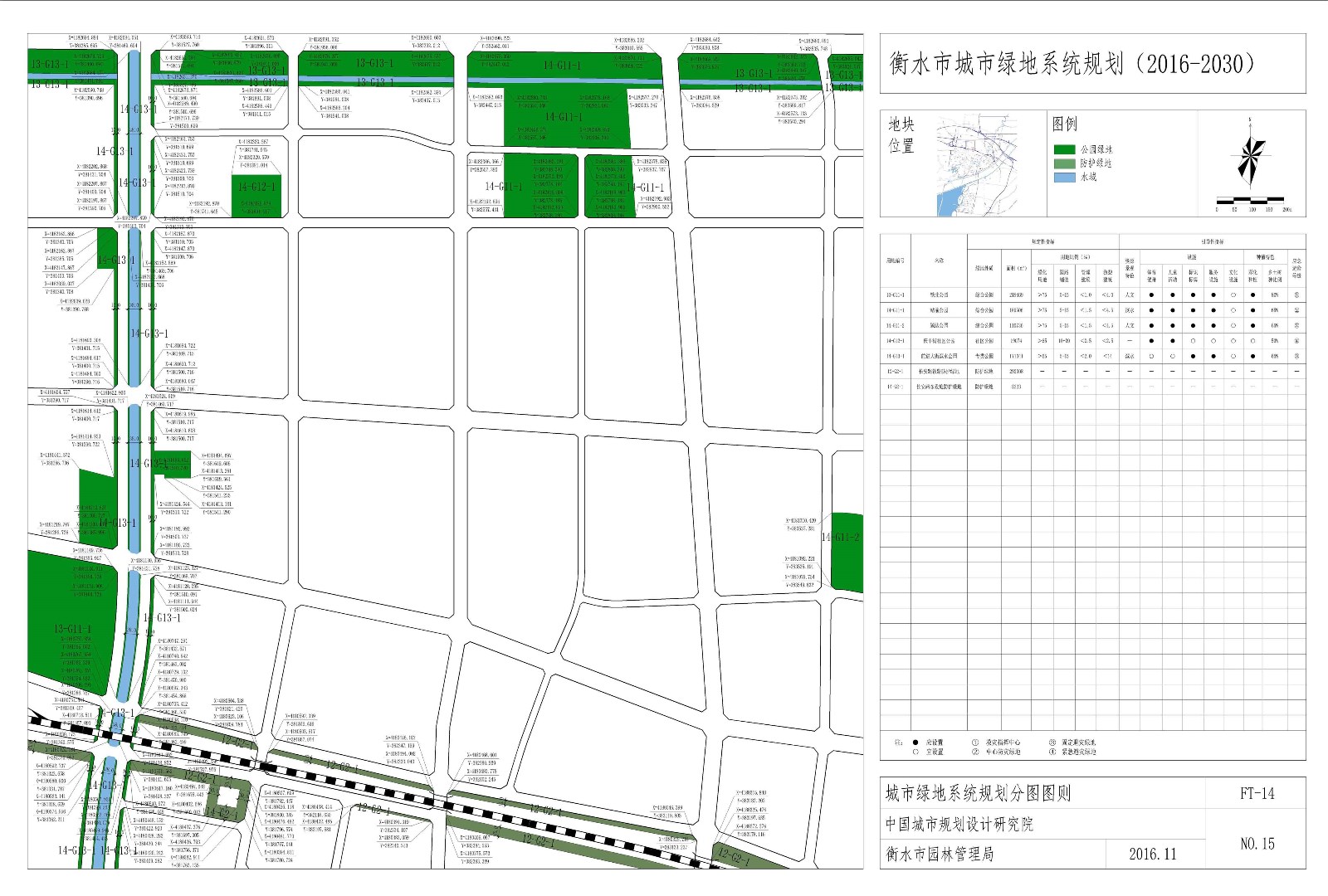Click the blue 水域 legend swatch

coord(1064,177)
